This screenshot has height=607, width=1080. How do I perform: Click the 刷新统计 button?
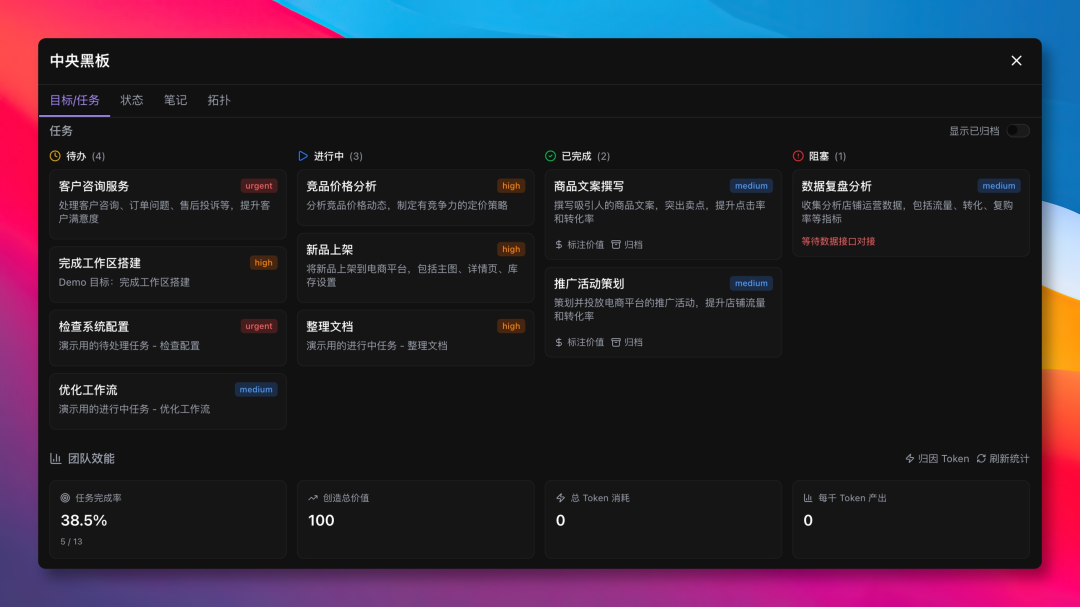pos(1003,459)
